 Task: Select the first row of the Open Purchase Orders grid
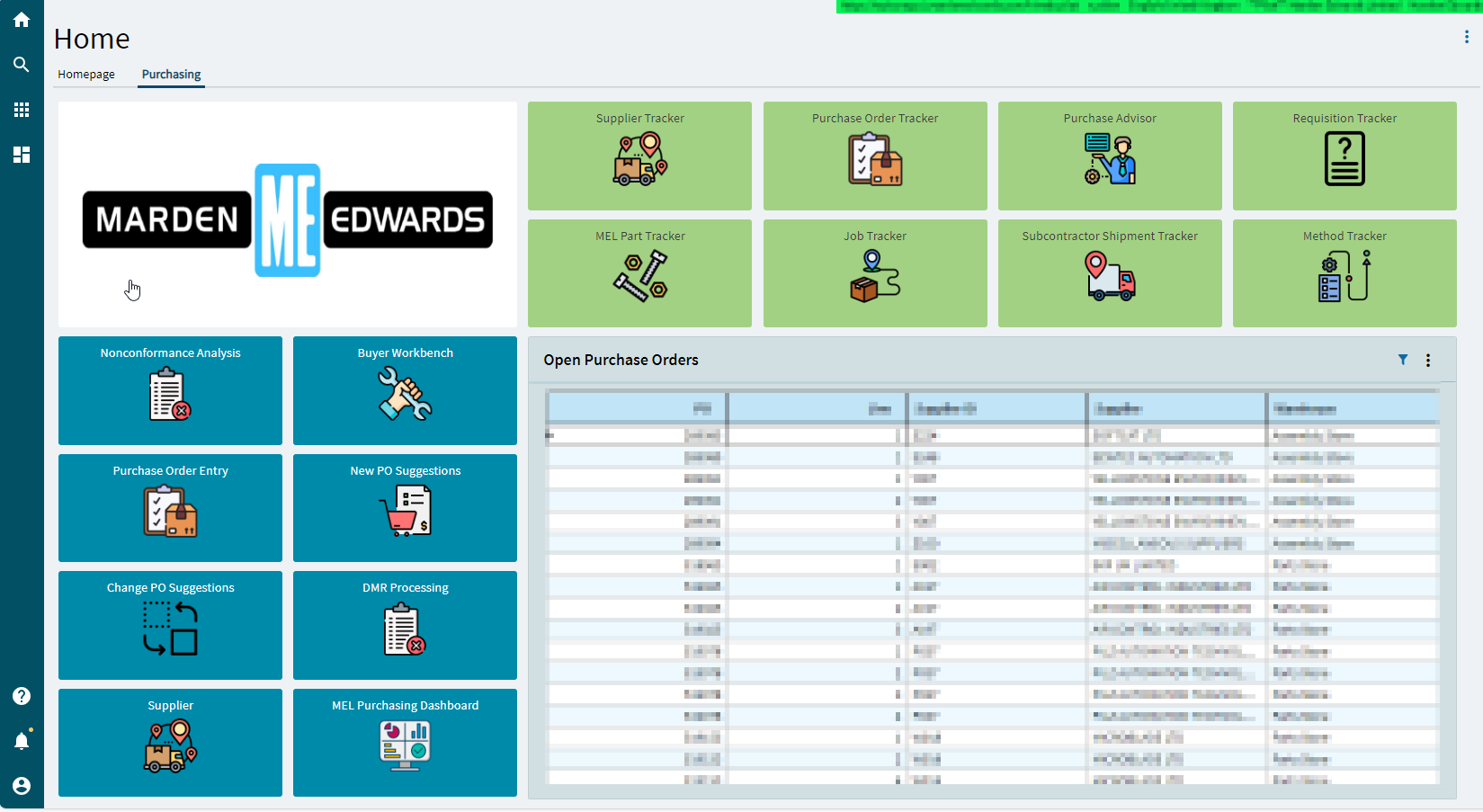point(993,435)
